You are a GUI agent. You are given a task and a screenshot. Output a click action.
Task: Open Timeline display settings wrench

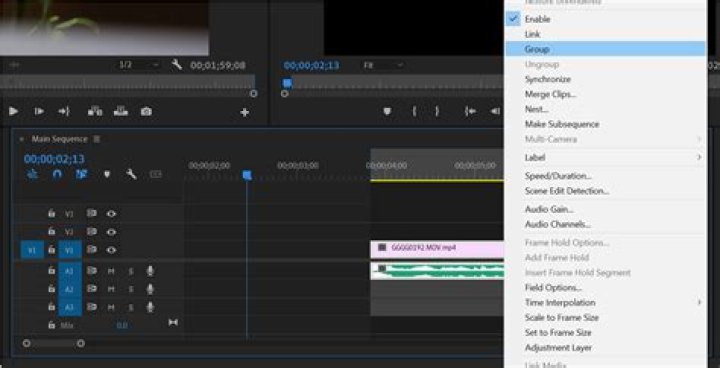[132, 175]
